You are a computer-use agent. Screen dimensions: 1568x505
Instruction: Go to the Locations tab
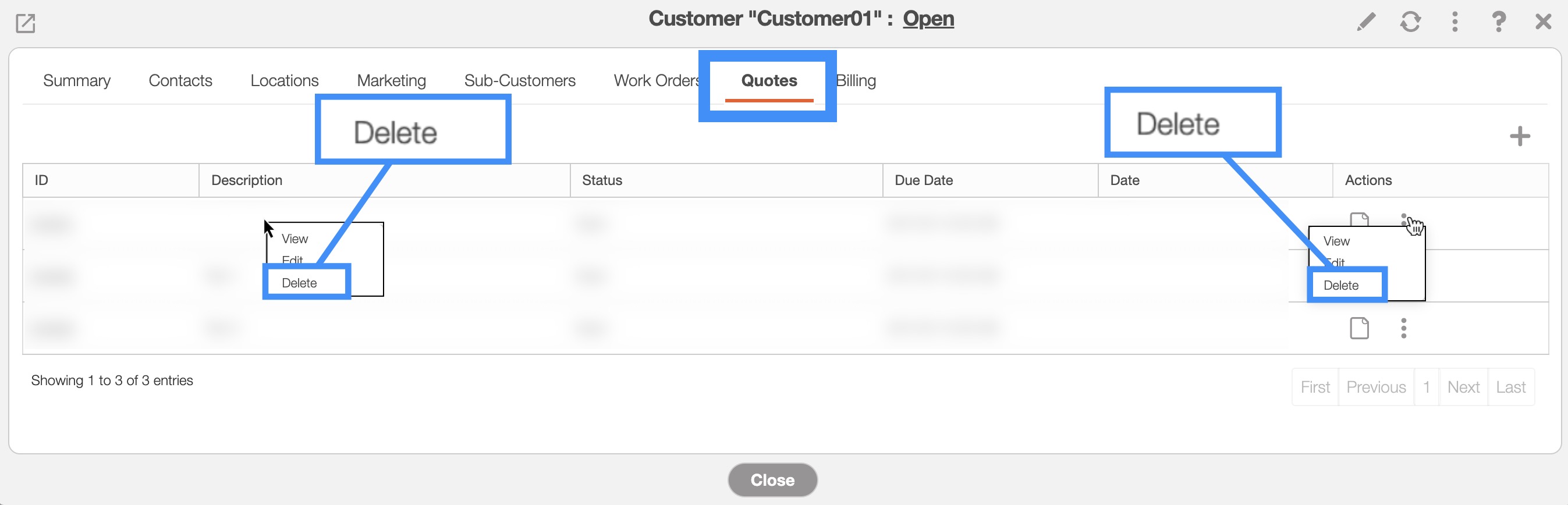click(284, 80)
